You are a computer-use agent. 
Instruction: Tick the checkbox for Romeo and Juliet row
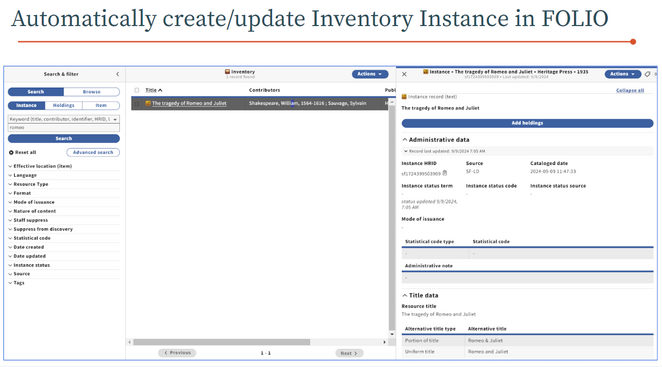coord(136,103)
